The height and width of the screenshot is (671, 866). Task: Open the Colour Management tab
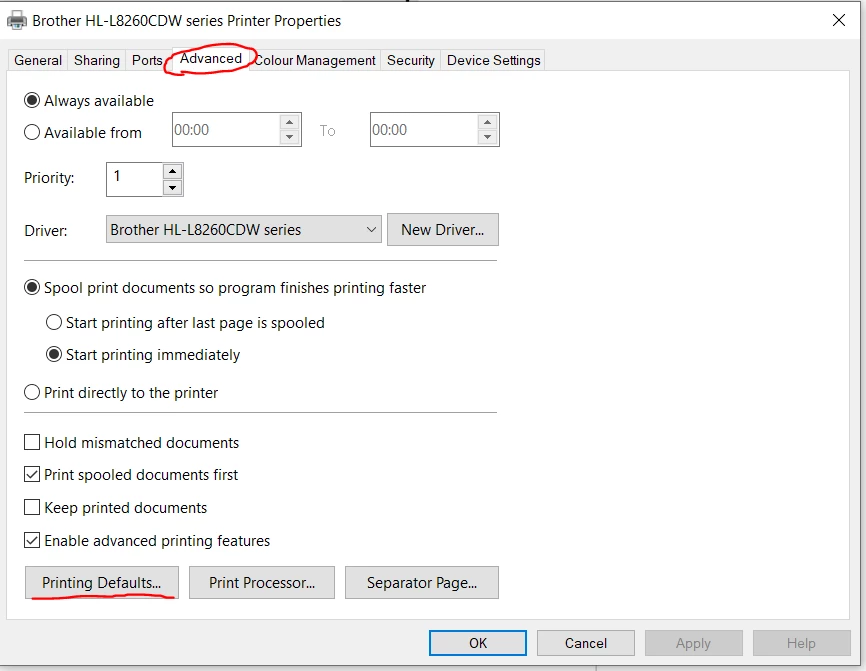pos(315,60)
